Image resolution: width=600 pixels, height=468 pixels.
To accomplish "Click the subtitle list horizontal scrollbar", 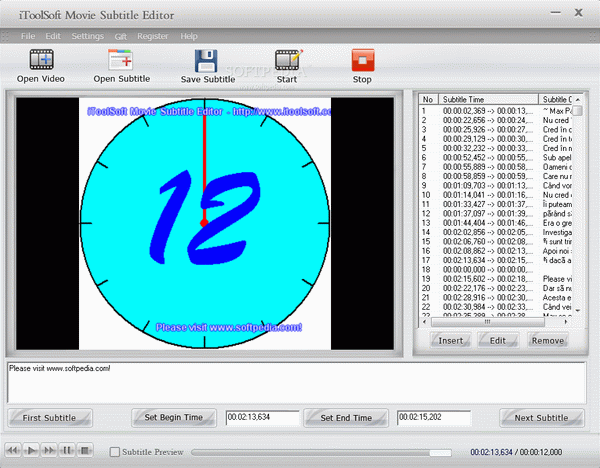I will [x=488, y=322].
